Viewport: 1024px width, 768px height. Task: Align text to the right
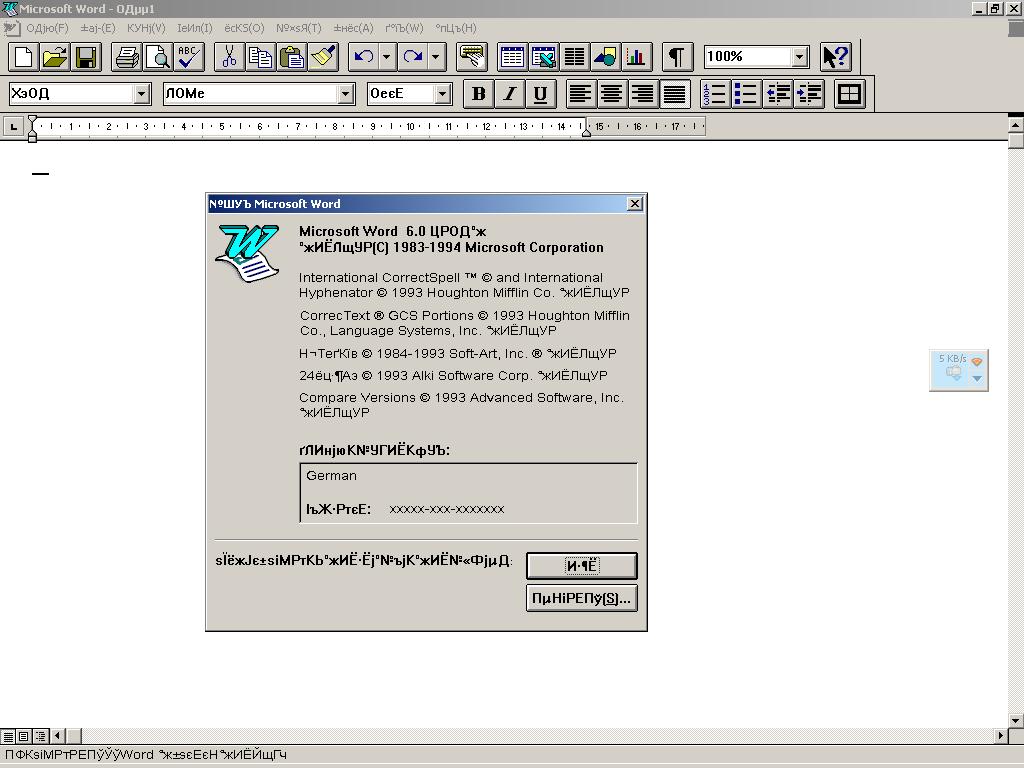(643, 94)
